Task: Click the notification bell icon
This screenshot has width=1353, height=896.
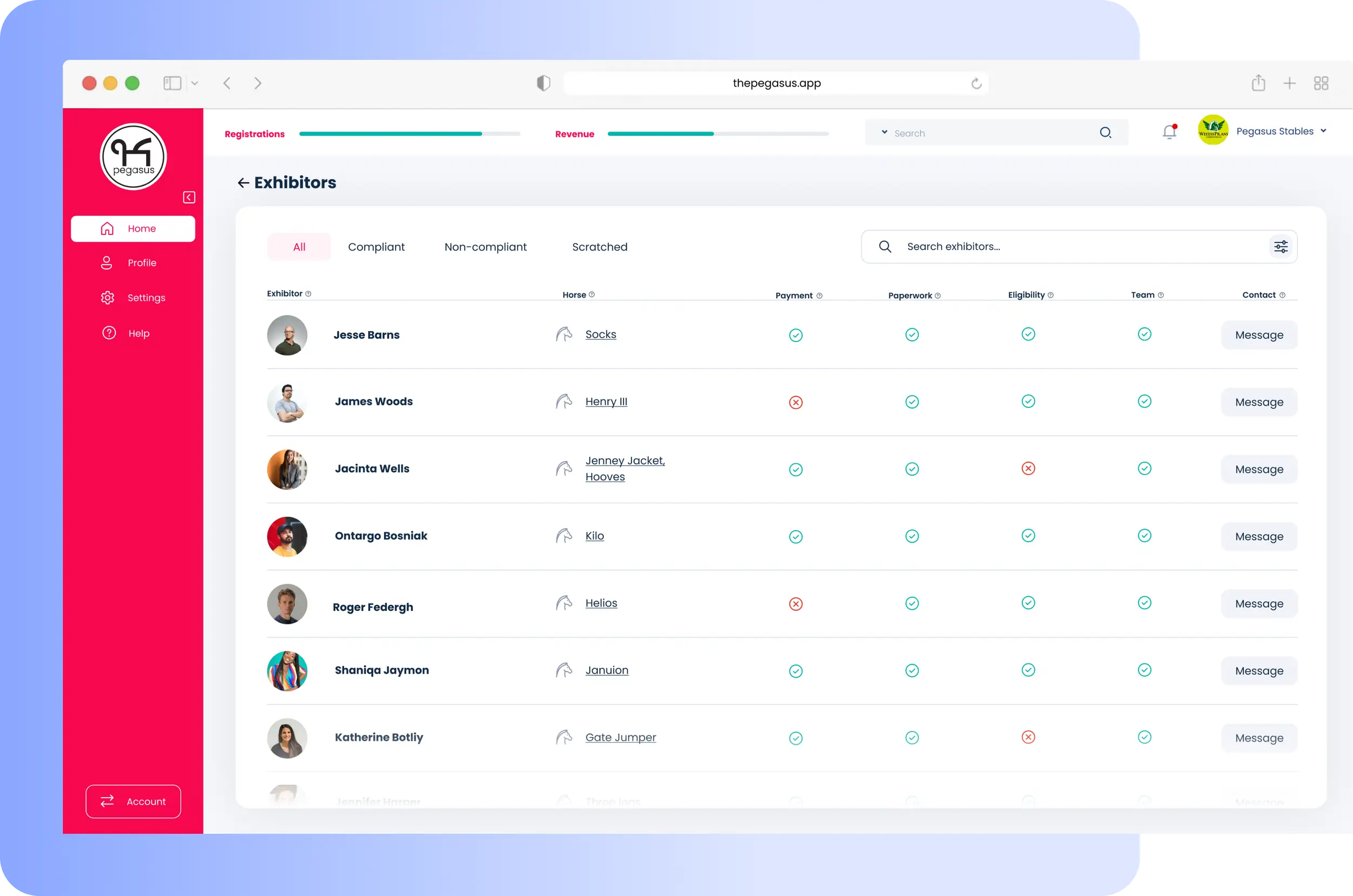Action: click(x=1170, y=133)
